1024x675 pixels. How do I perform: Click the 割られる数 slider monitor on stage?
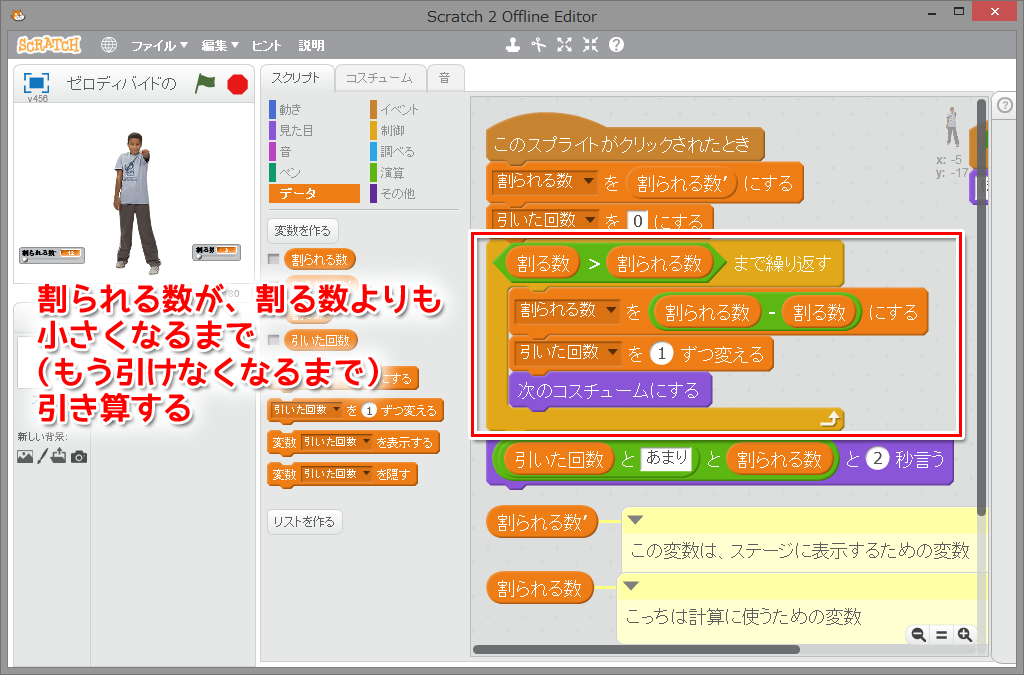pyautogui.click(x=52, y=255)
